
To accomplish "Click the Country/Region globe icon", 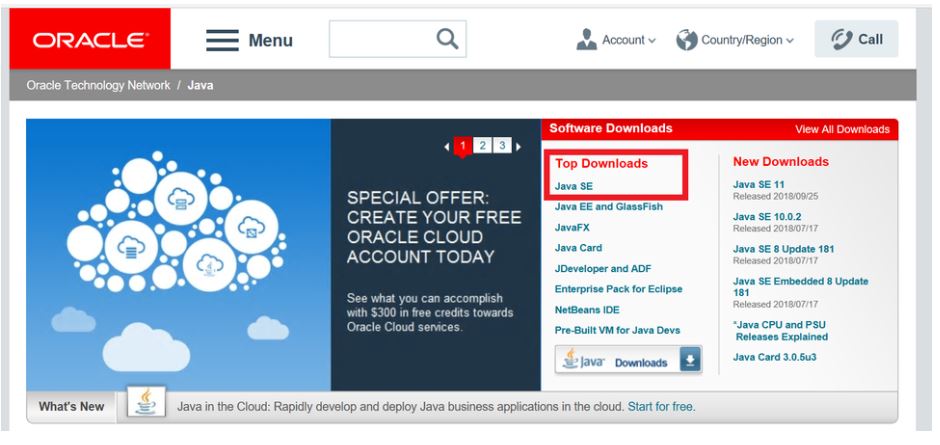I will pyautogui.click(x=686, y=40).
